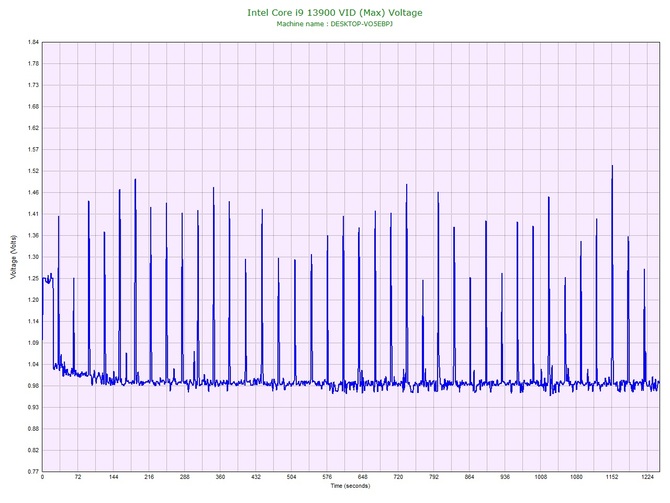Click the 1.25 voltage tick label

point(33,279)
